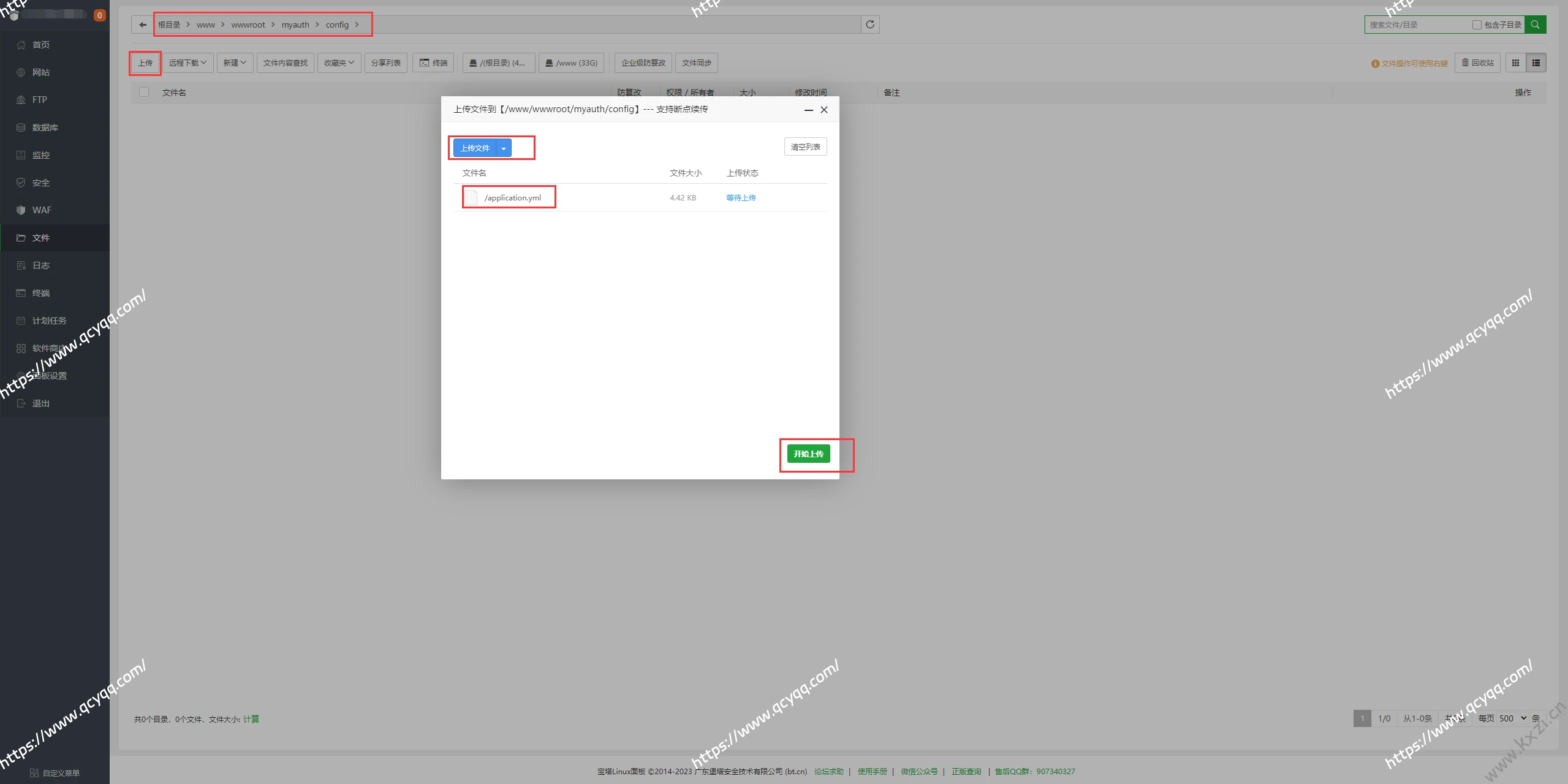Open the terminal toolbar button
Screen dimensions: 1568x784
click(x=433, y=63)
